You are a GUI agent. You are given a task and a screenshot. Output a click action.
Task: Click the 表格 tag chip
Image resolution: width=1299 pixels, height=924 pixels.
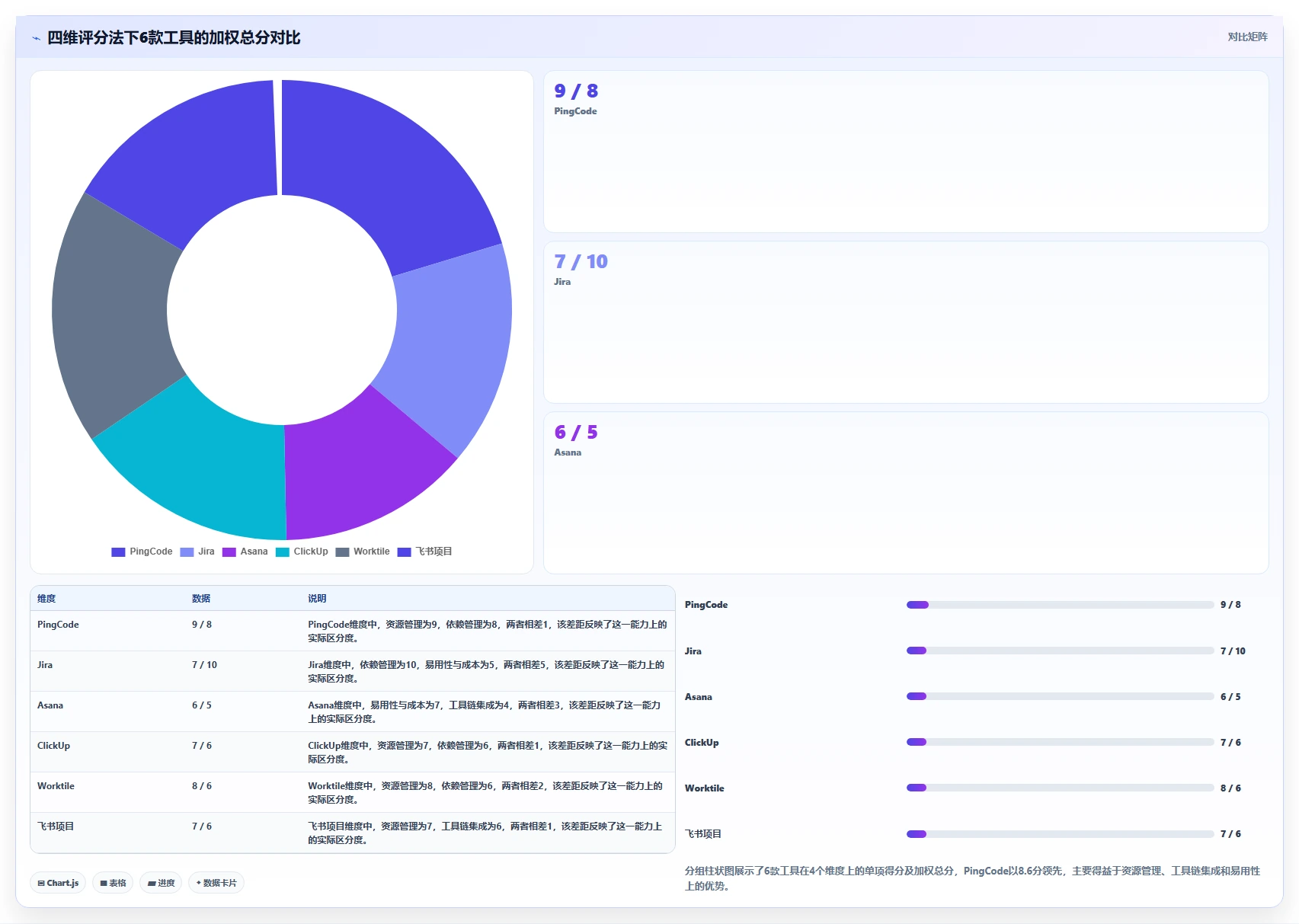(x=113, y=883)
